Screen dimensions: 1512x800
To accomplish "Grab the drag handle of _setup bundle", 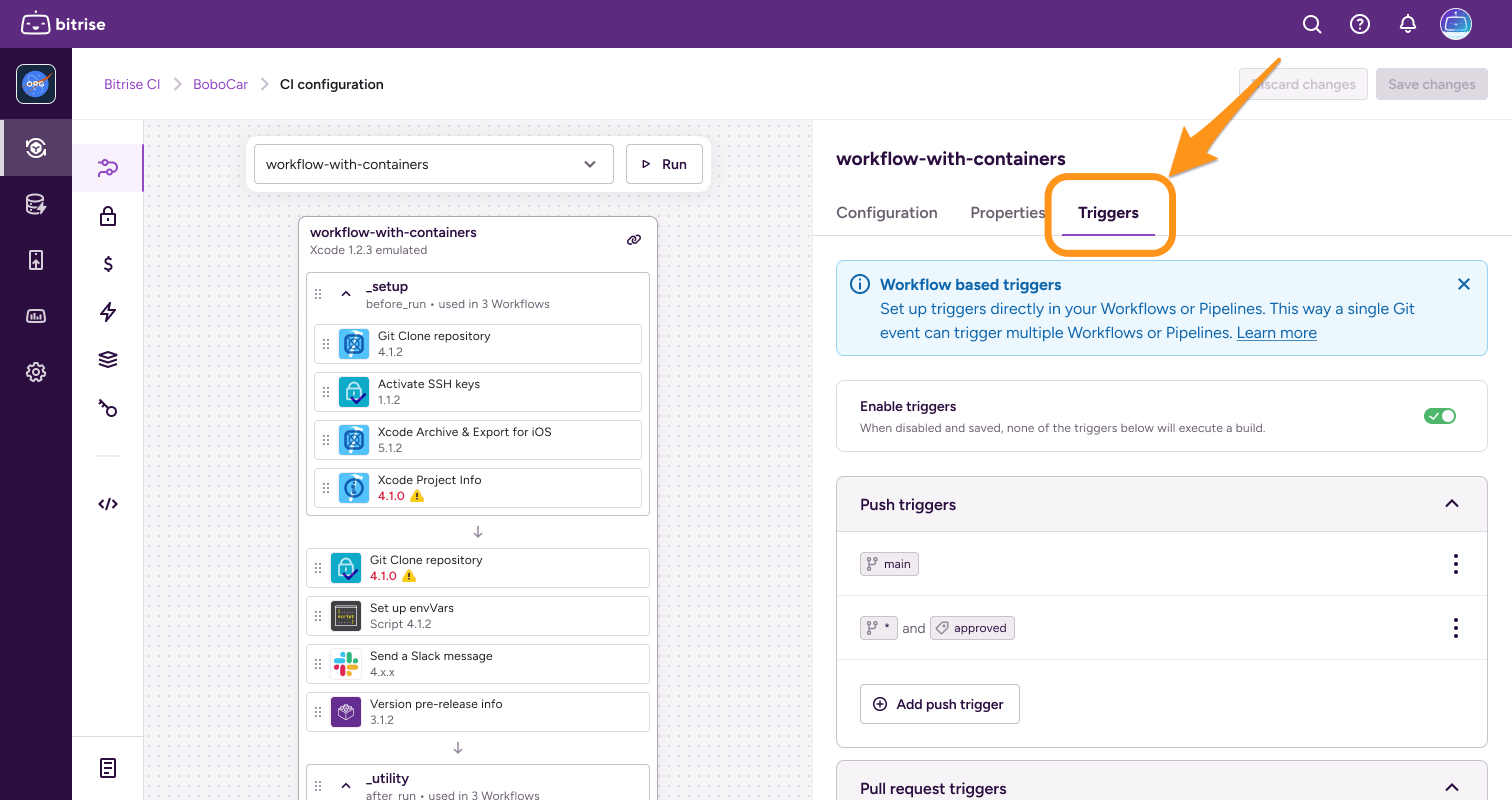I will coord(318,294).
